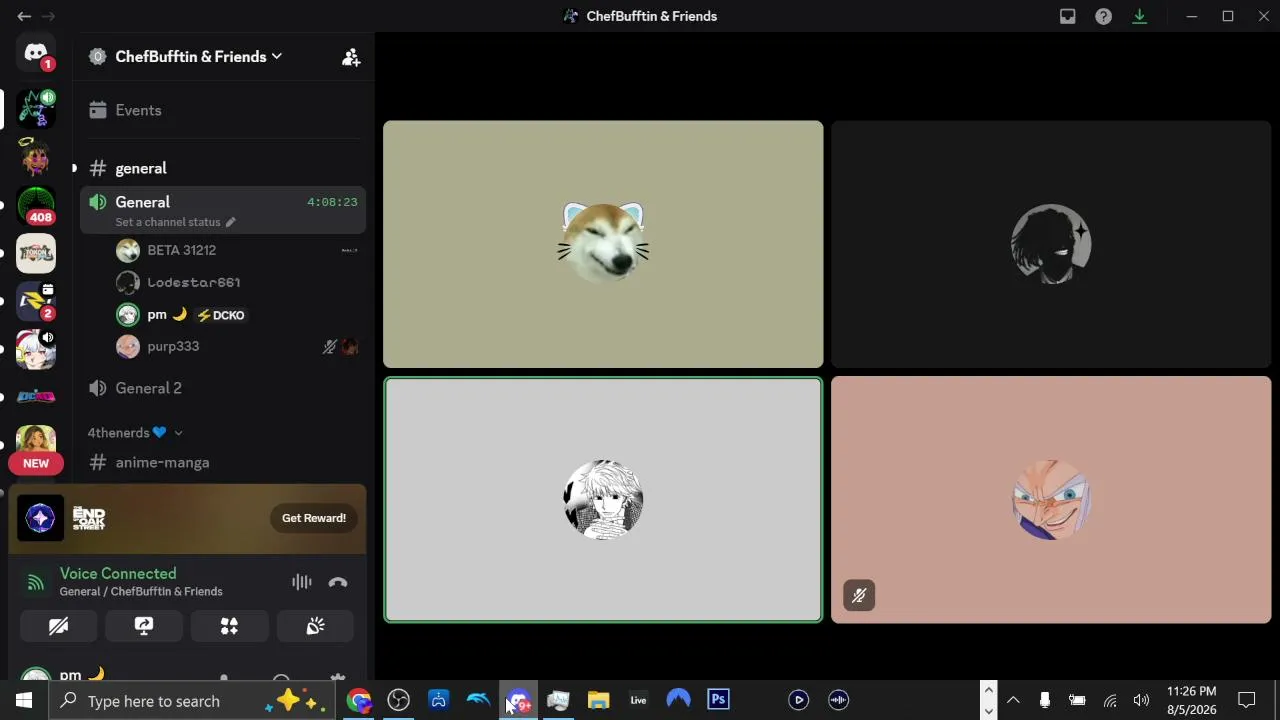The width and height of the screenshot is (1280, 720).
Task: Open the Live app from the taskbar
Action: pyautogui.click(x=638, y=700)
